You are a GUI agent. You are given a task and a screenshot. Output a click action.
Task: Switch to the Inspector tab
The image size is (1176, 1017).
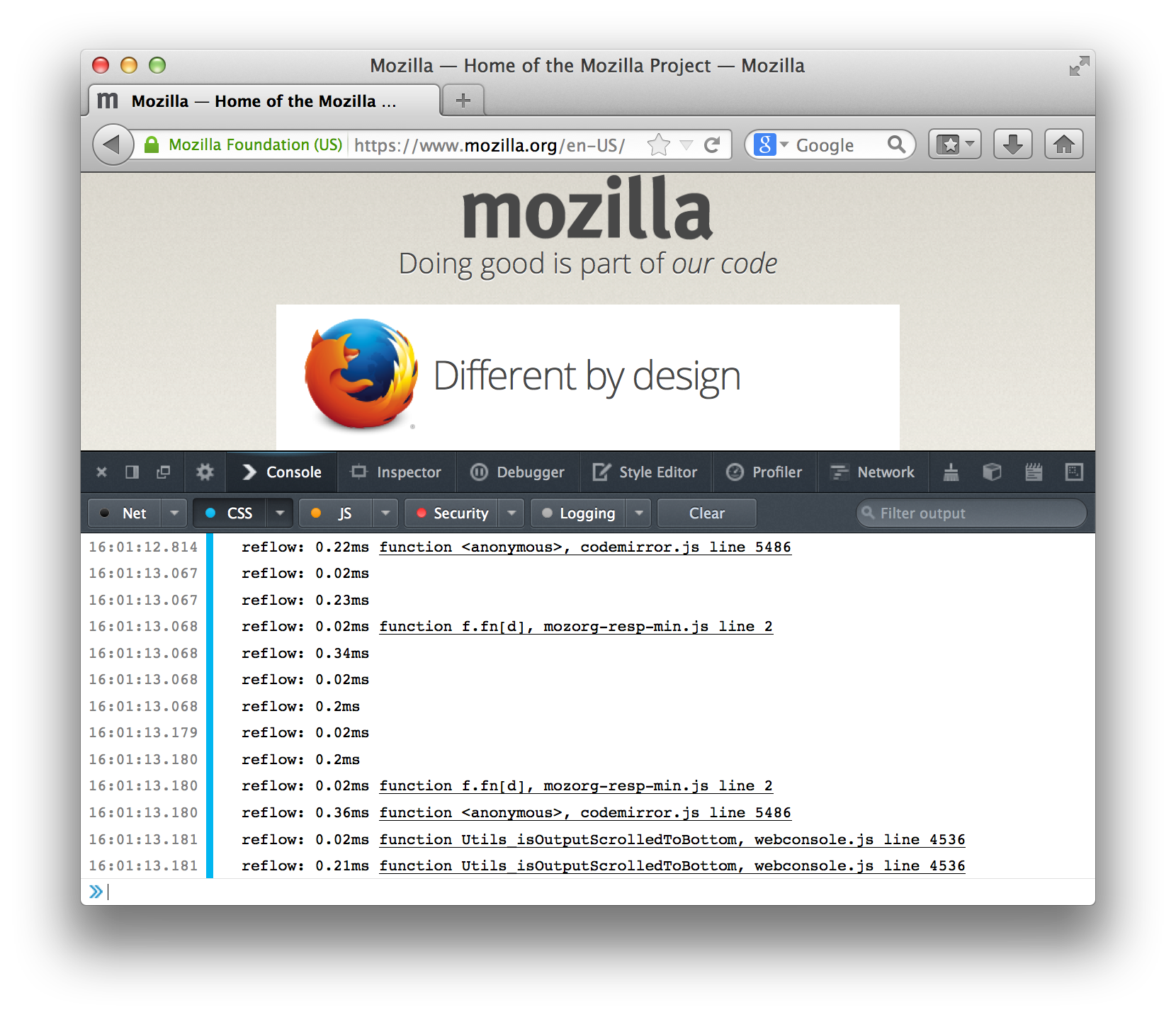click(397, 472)
